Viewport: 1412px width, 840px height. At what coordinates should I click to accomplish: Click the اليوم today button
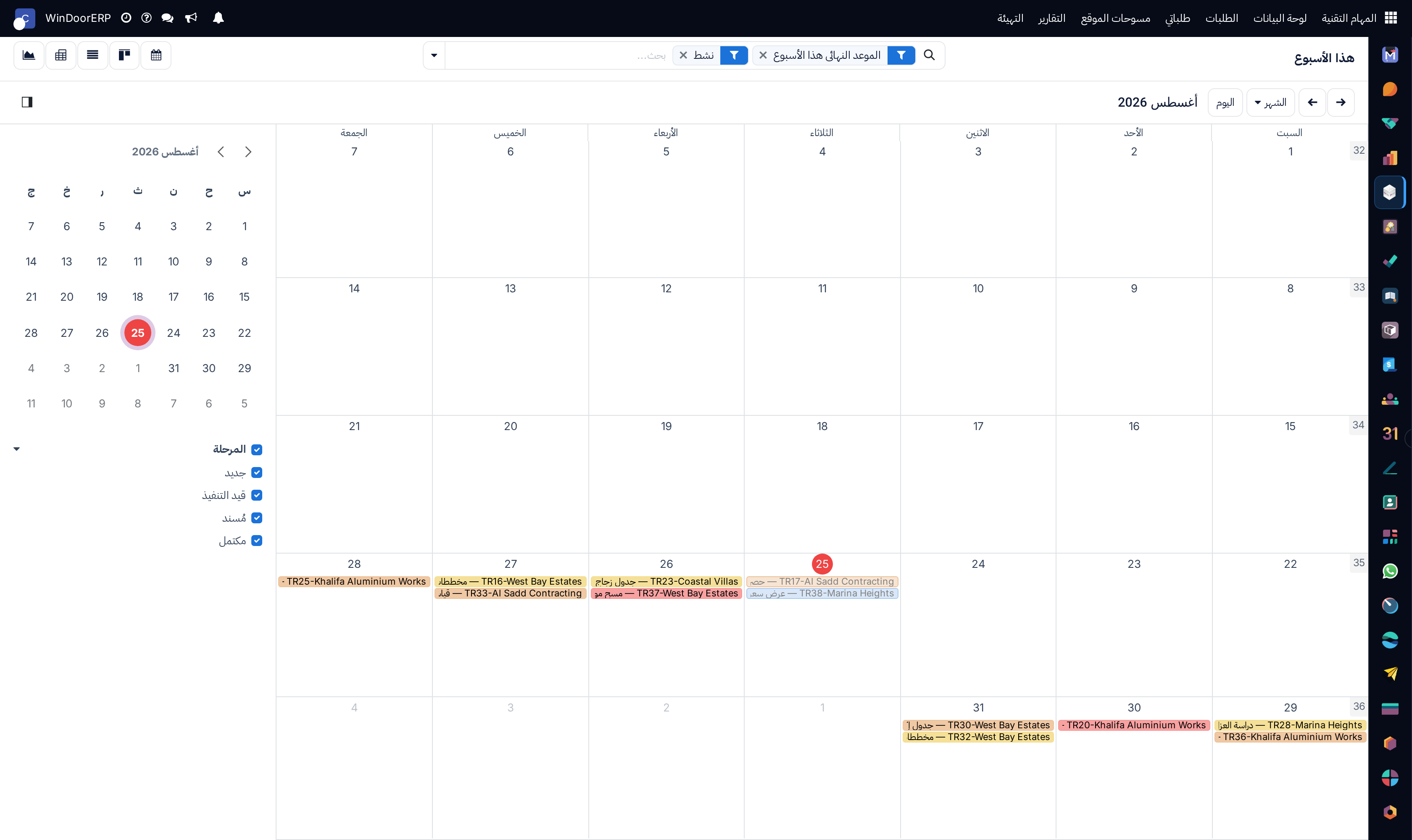coord(1225,102)
